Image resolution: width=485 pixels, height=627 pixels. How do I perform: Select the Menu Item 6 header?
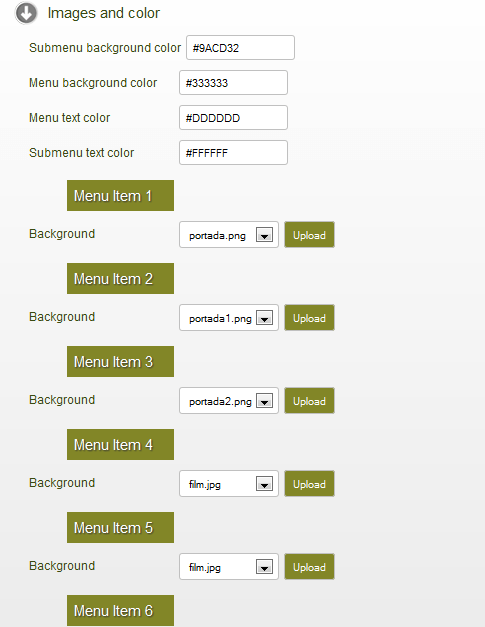click(x=120, y=611)
